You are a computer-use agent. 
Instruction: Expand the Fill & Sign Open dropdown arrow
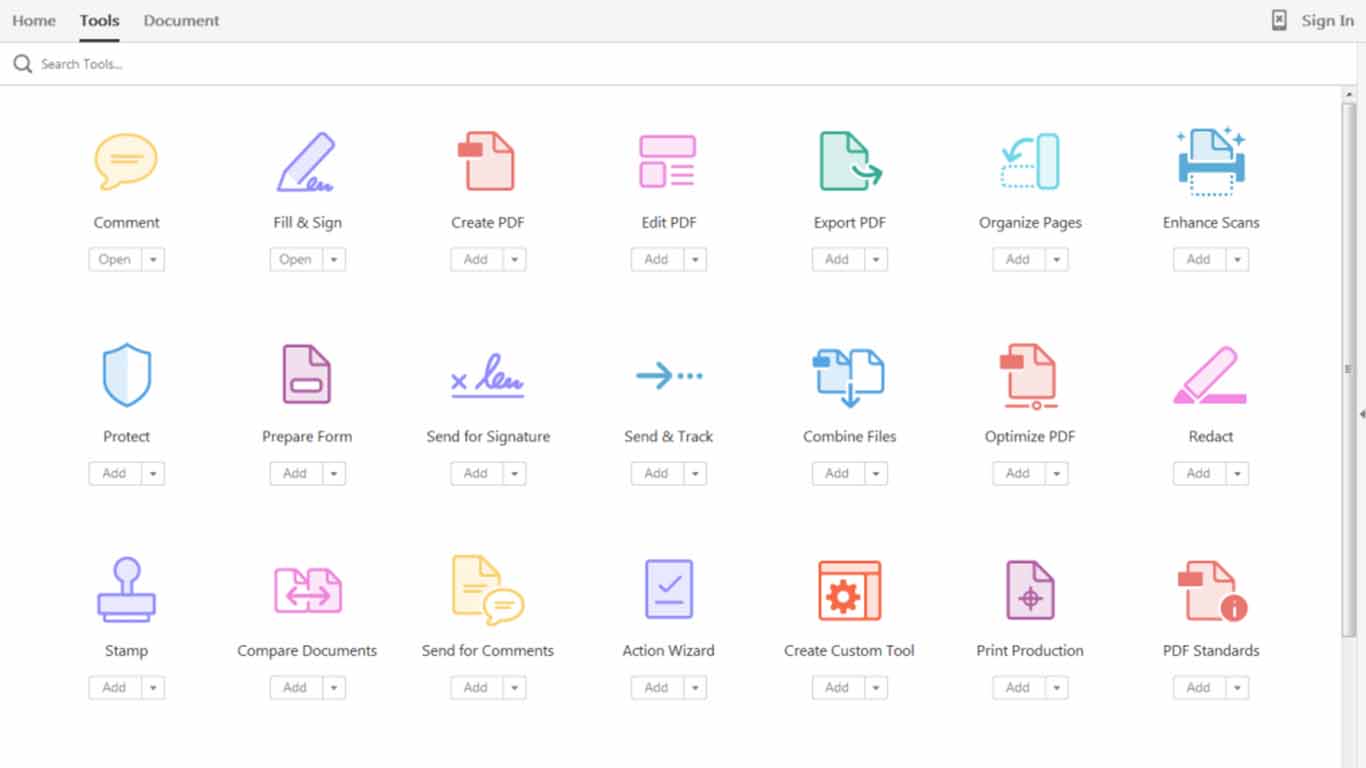coord(334,260)
